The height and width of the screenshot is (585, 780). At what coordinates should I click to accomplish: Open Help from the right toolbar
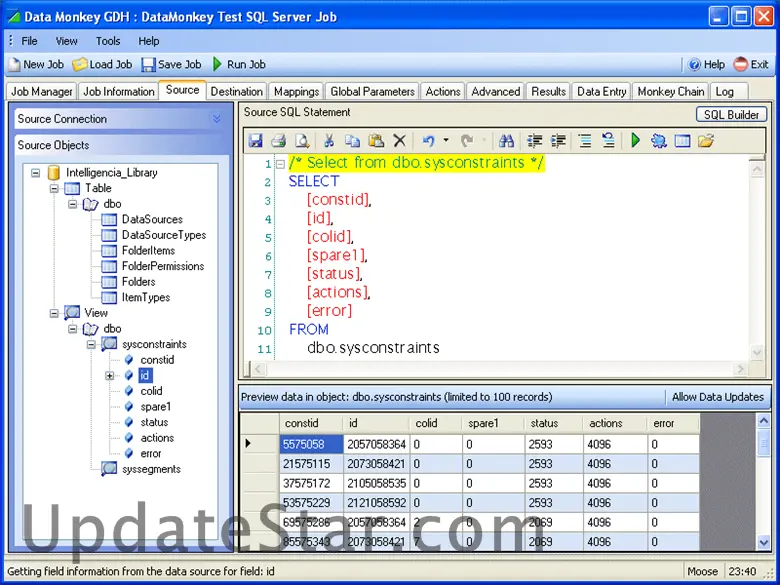pyautogui.click(x=706, y=65)
